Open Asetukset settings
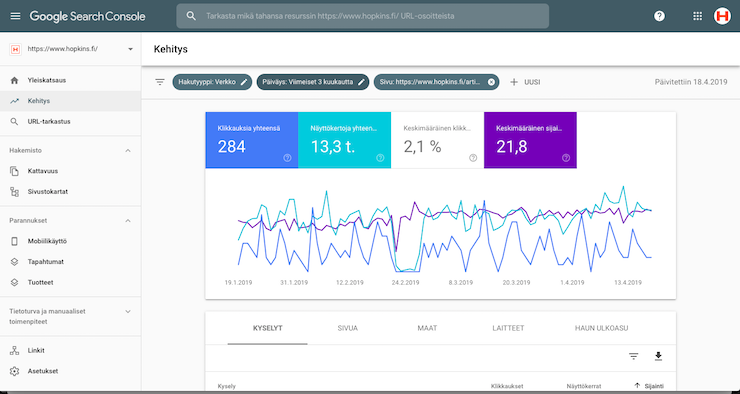This screenshot has width=740, height=394. pyautogui.click(x=71, y=371)
